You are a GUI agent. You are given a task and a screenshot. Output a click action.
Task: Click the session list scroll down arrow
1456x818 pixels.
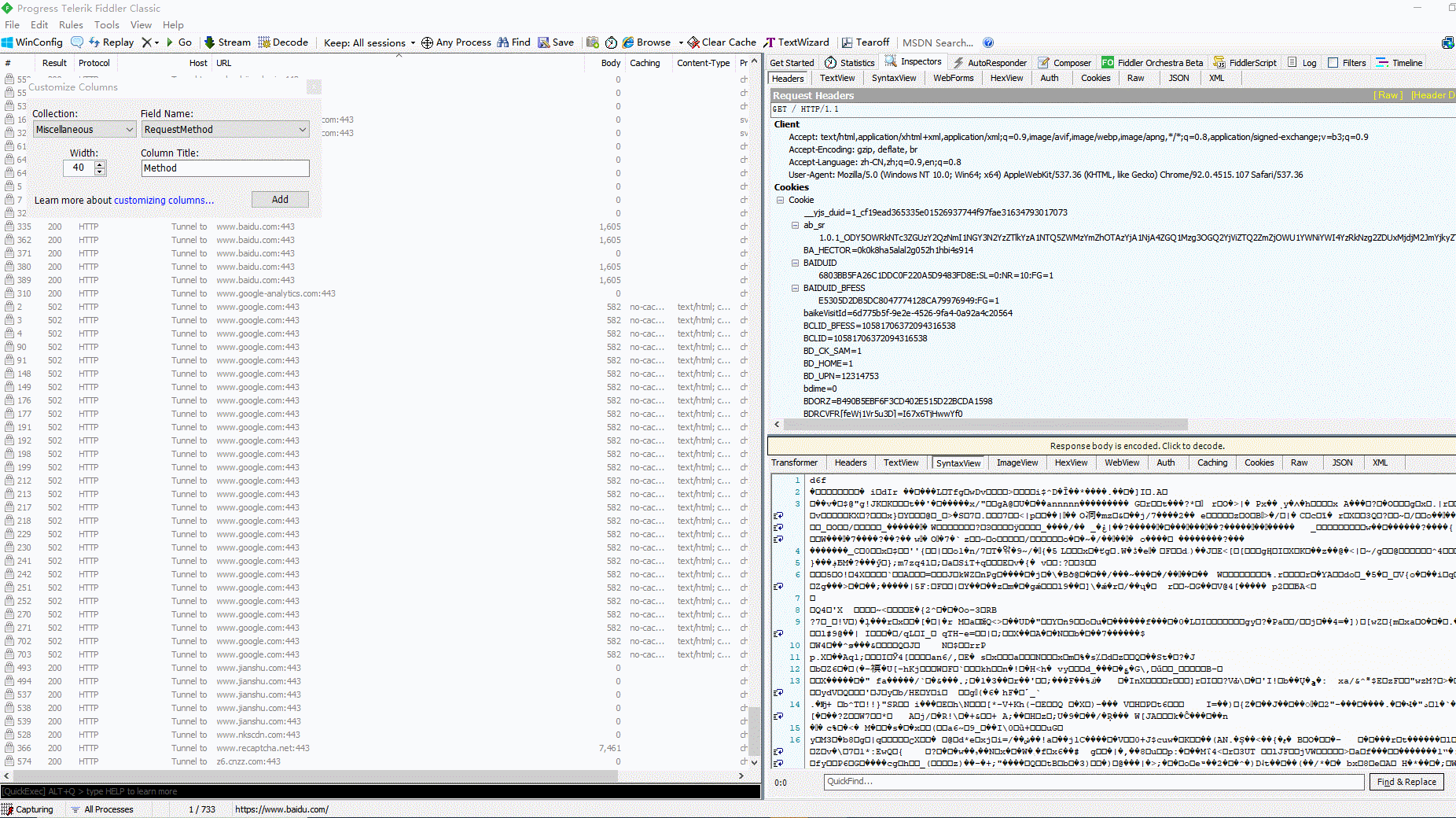pyautogui.click(x=754, y=762)
